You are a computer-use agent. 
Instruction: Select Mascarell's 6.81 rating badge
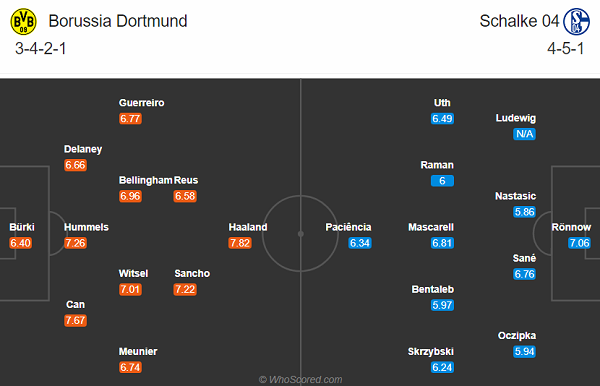442,243
